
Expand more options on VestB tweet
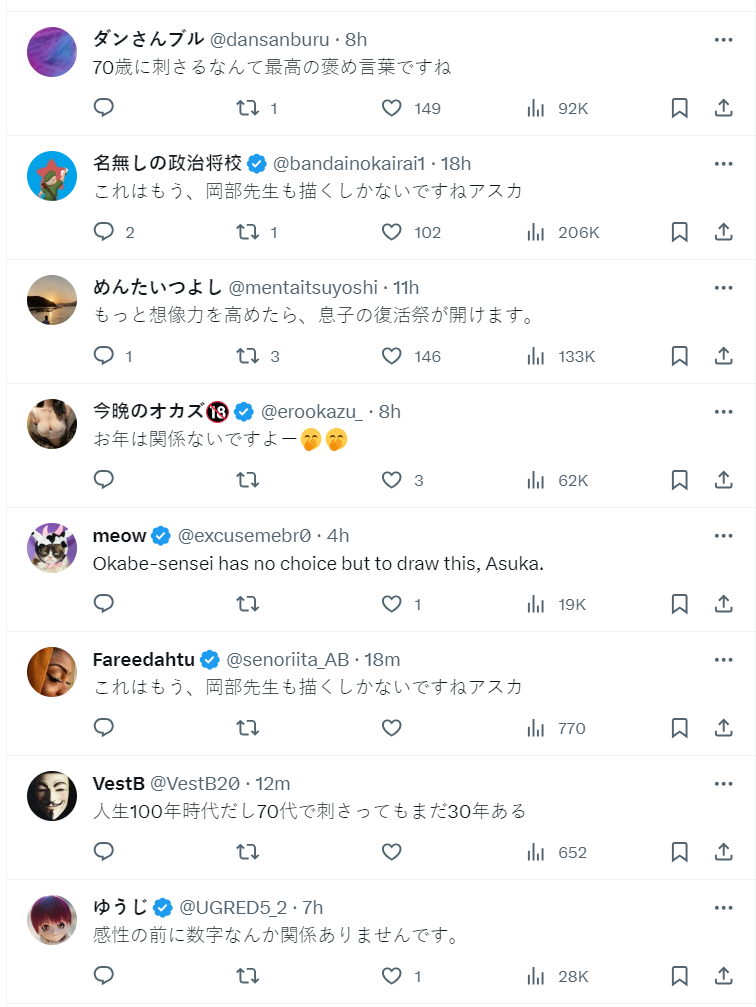(x=724, y=784)
